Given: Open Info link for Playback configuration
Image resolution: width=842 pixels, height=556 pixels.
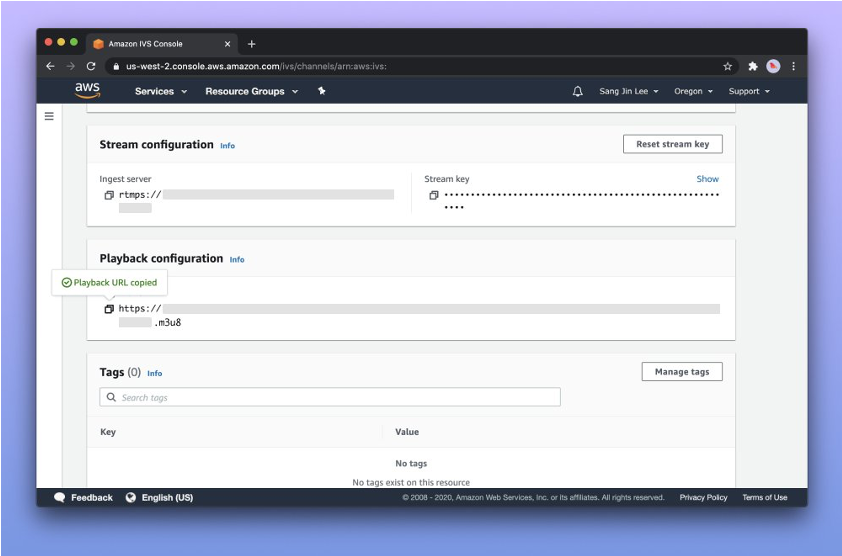Looking at the screenshot, I should pos(237,259).
